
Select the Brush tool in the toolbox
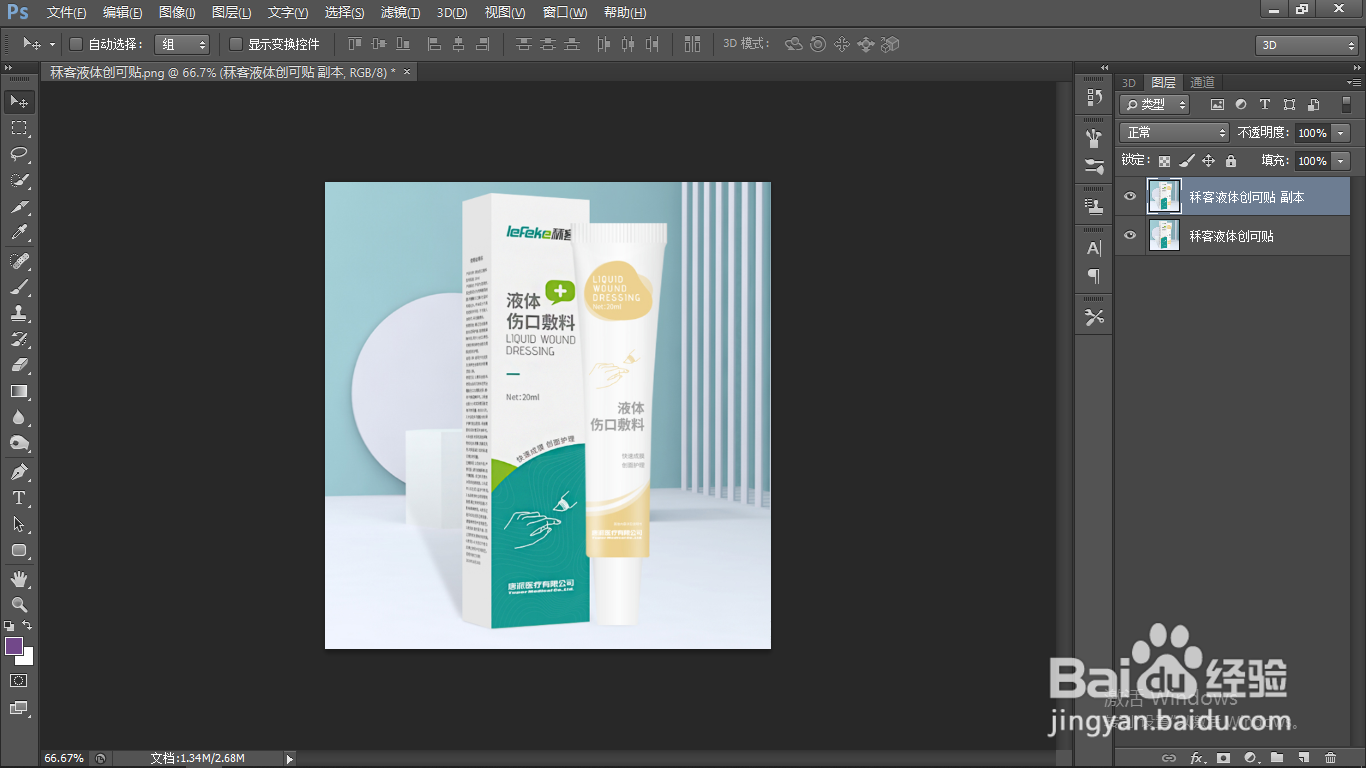(19, 287)
